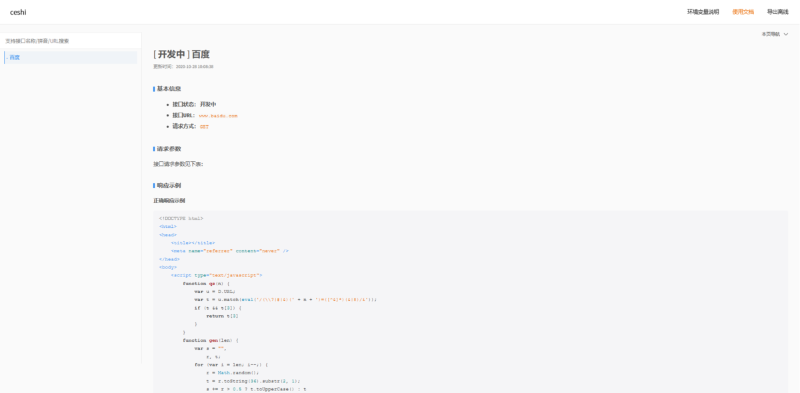Viewport: 800px width, 393px height.
Task: Switch to the 使用文档 tab
Action: (743, 12)
